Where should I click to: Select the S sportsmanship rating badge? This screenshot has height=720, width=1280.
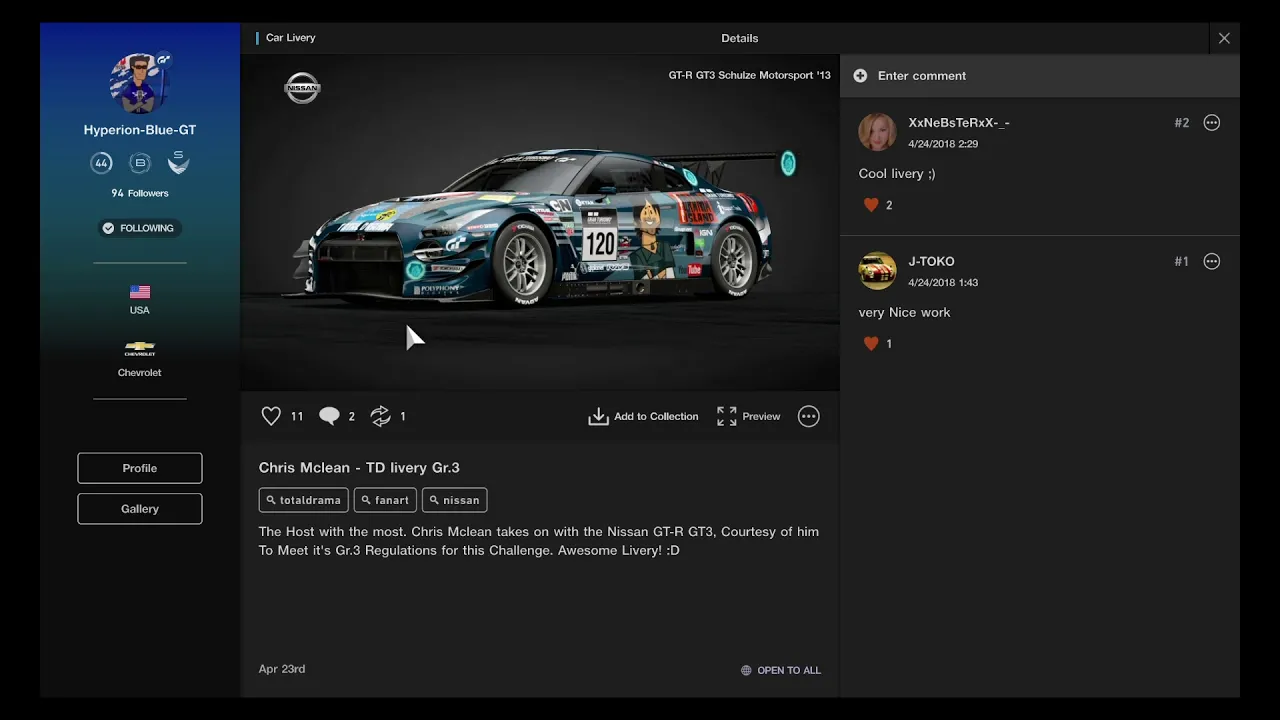click(x=178, y=162)
